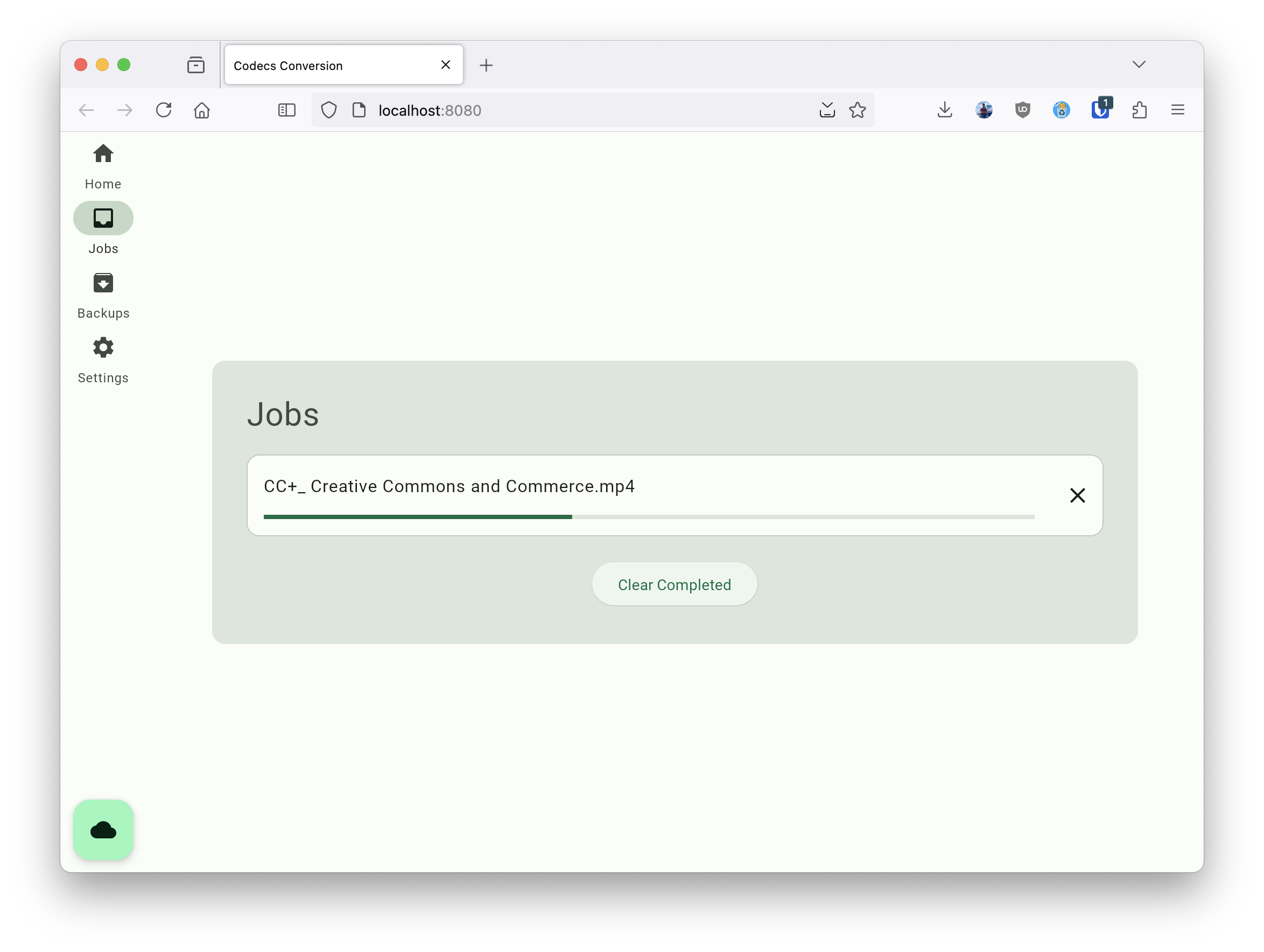
Task: Click the uBlock Origin browser icon
Action: click(x=1022, y=110)
